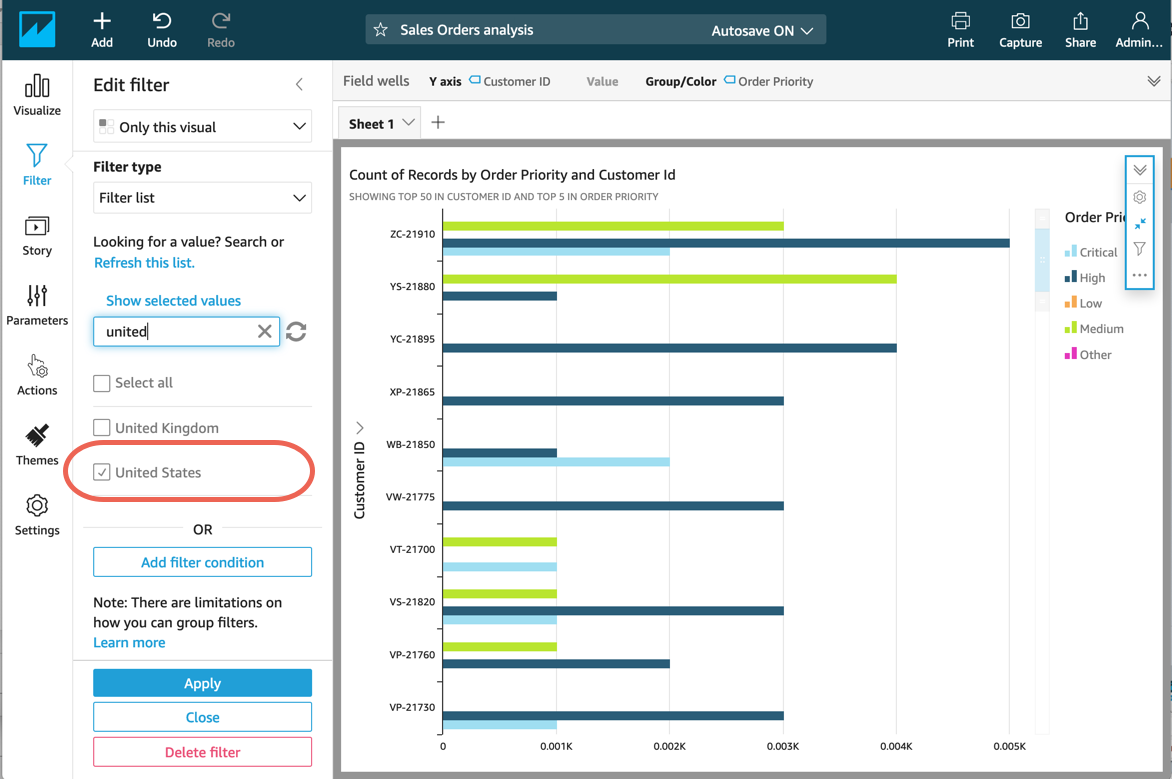The width and height of the screenshot is (1172, 779).
Task: Open the Filter list type dropdown
Action: (202, 198)
